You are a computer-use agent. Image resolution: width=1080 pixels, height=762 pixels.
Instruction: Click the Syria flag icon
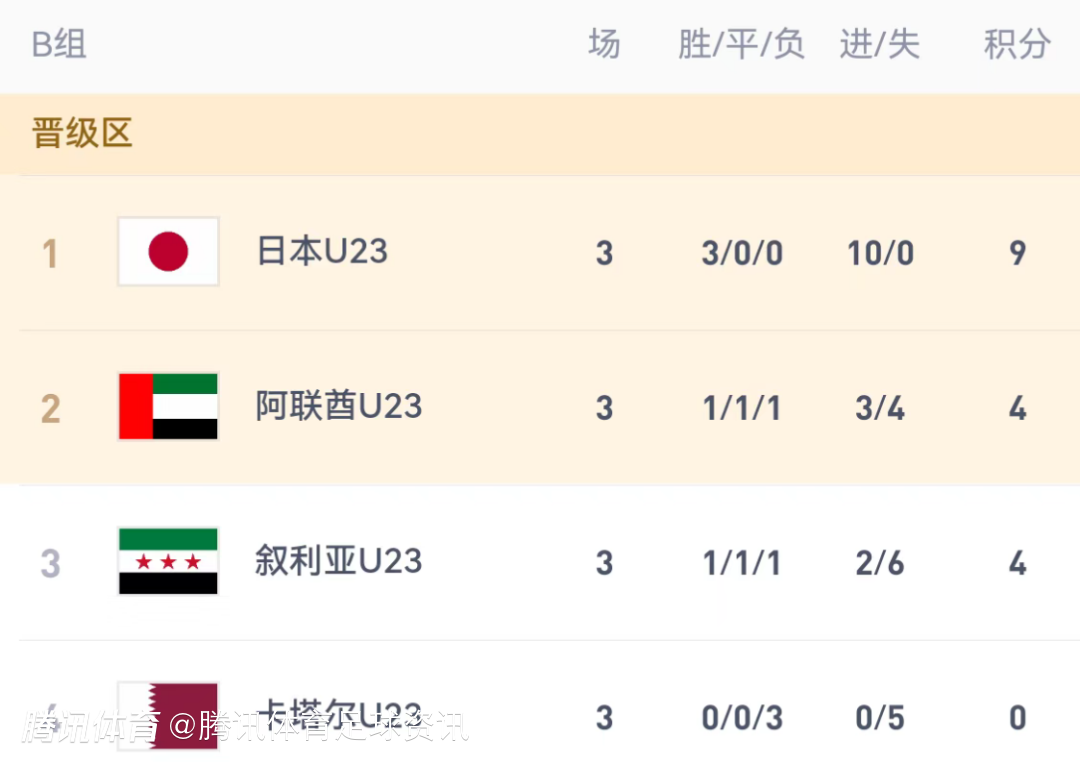pyautogui.click(x=168, y=562)
